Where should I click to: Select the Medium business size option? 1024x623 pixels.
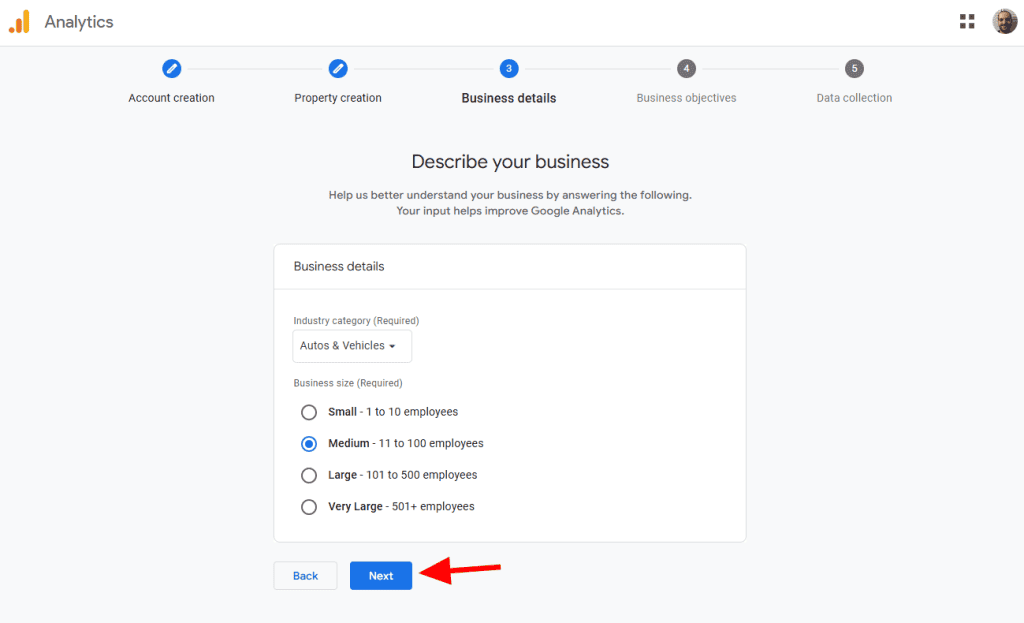[309, 443]
